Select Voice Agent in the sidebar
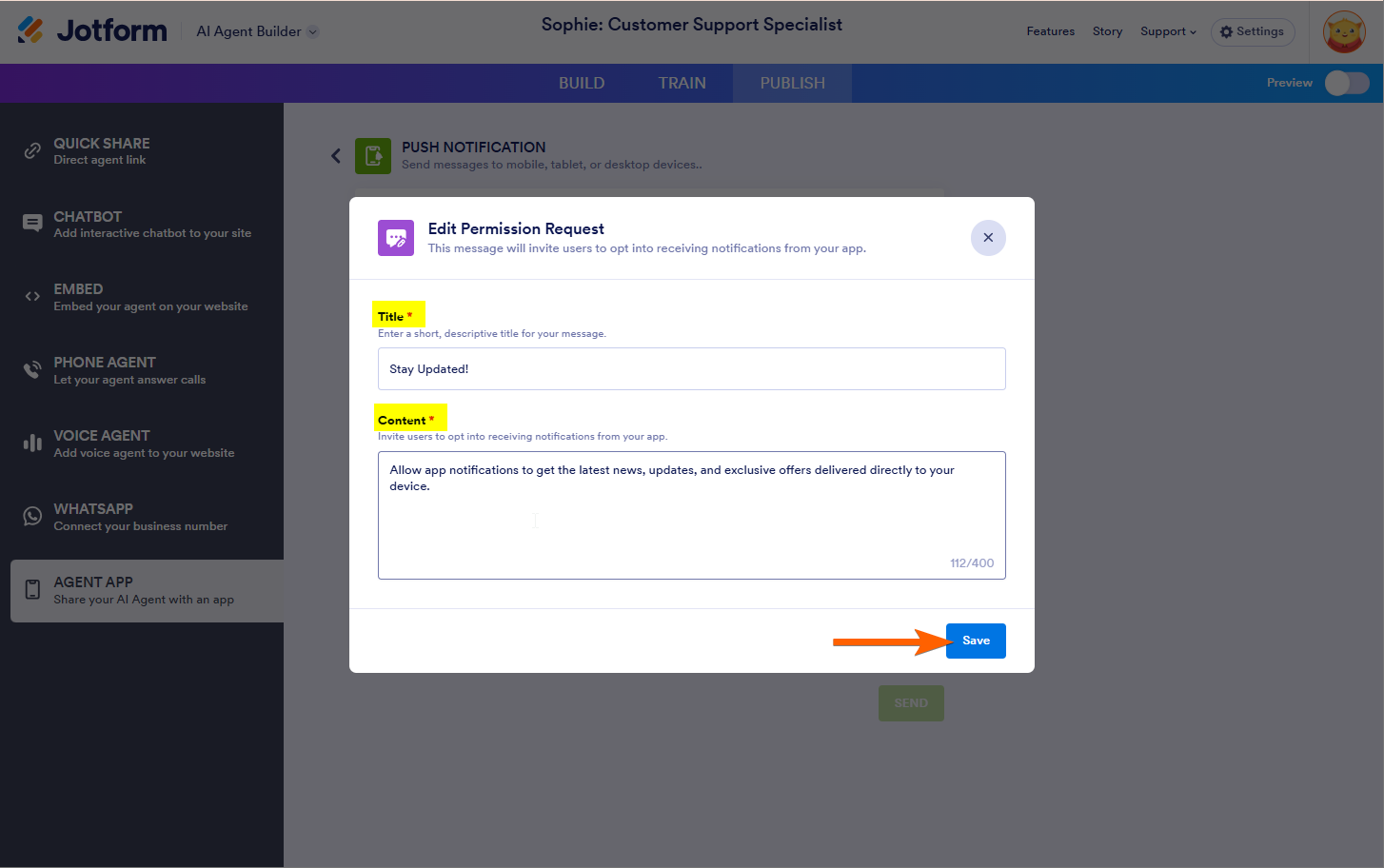This screenshot has width=1384, height=868. coord(147,444)
